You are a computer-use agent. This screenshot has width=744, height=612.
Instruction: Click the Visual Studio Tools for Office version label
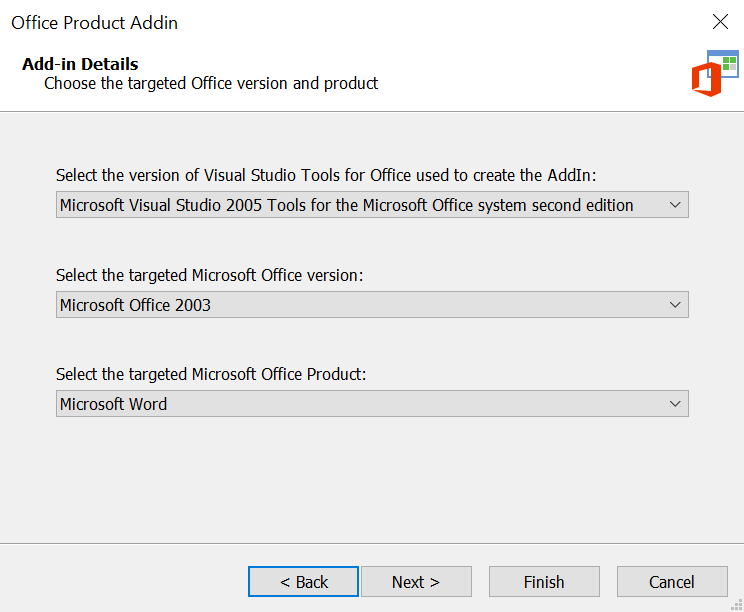point(326,176)
